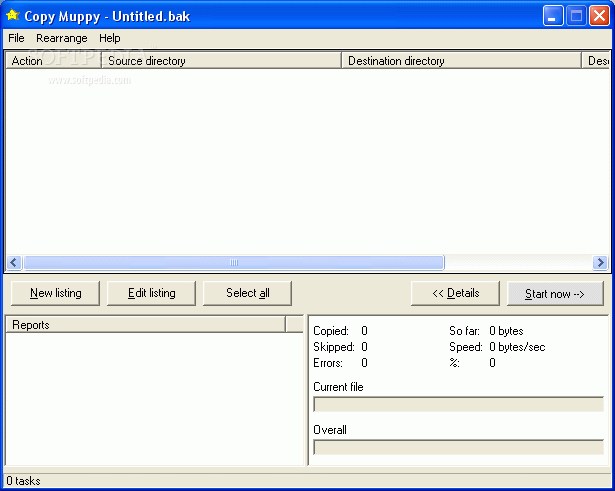Click the 'Speed:' label
The width and height of the screenshot is (615, 491).
click(466, 347)
